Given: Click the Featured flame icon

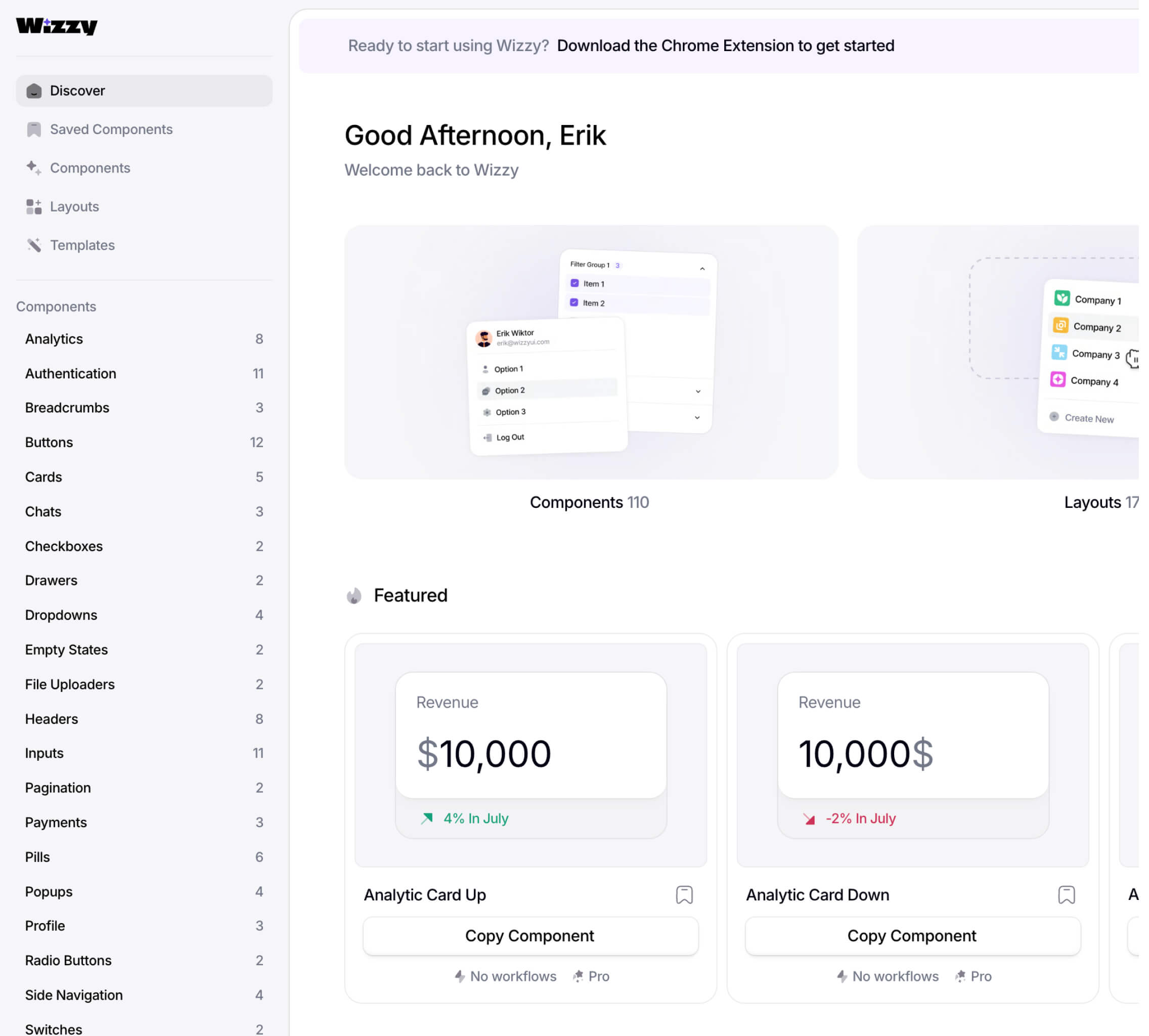Looking at the screenshot, I should click(354, 596).
